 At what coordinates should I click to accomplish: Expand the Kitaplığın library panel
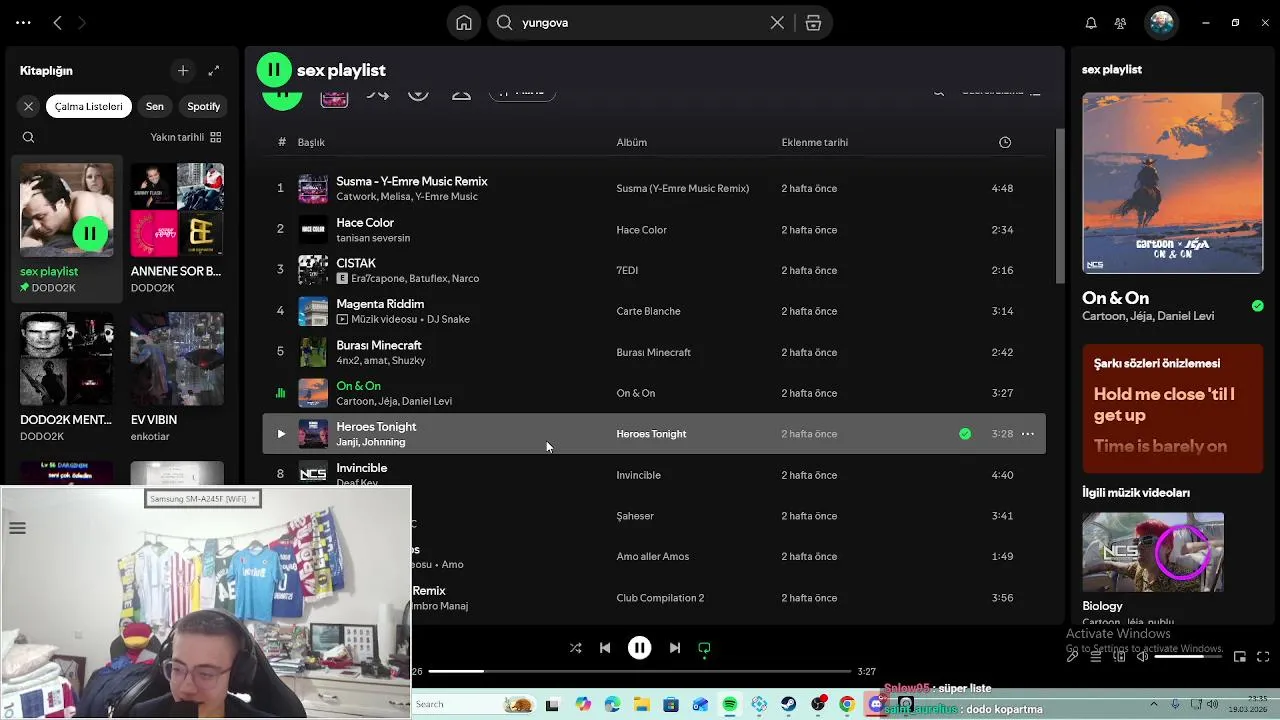coord(213,70)
